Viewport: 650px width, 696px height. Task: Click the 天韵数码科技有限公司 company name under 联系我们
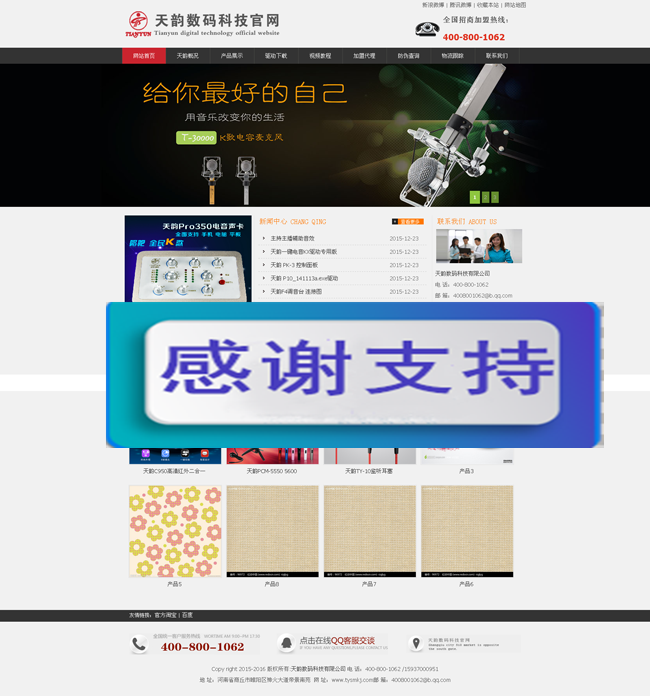[462, 273]
